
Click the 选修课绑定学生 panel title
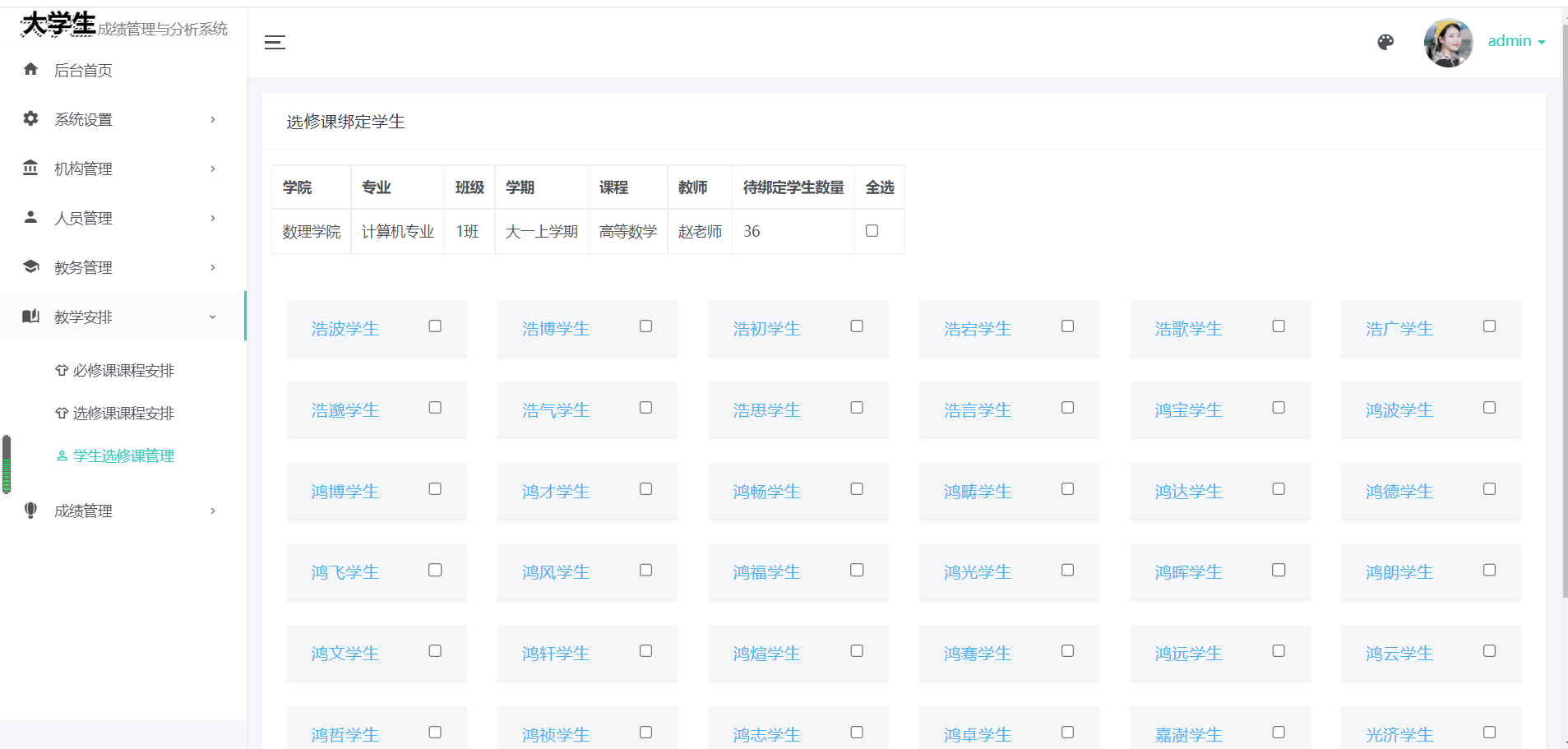[x=345, y=122]
